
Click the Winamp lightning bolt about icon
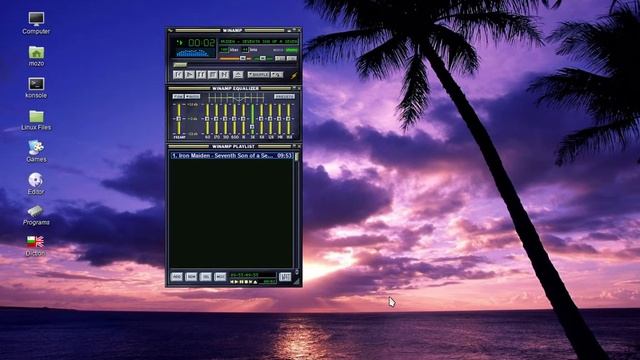tap(293, 76)
